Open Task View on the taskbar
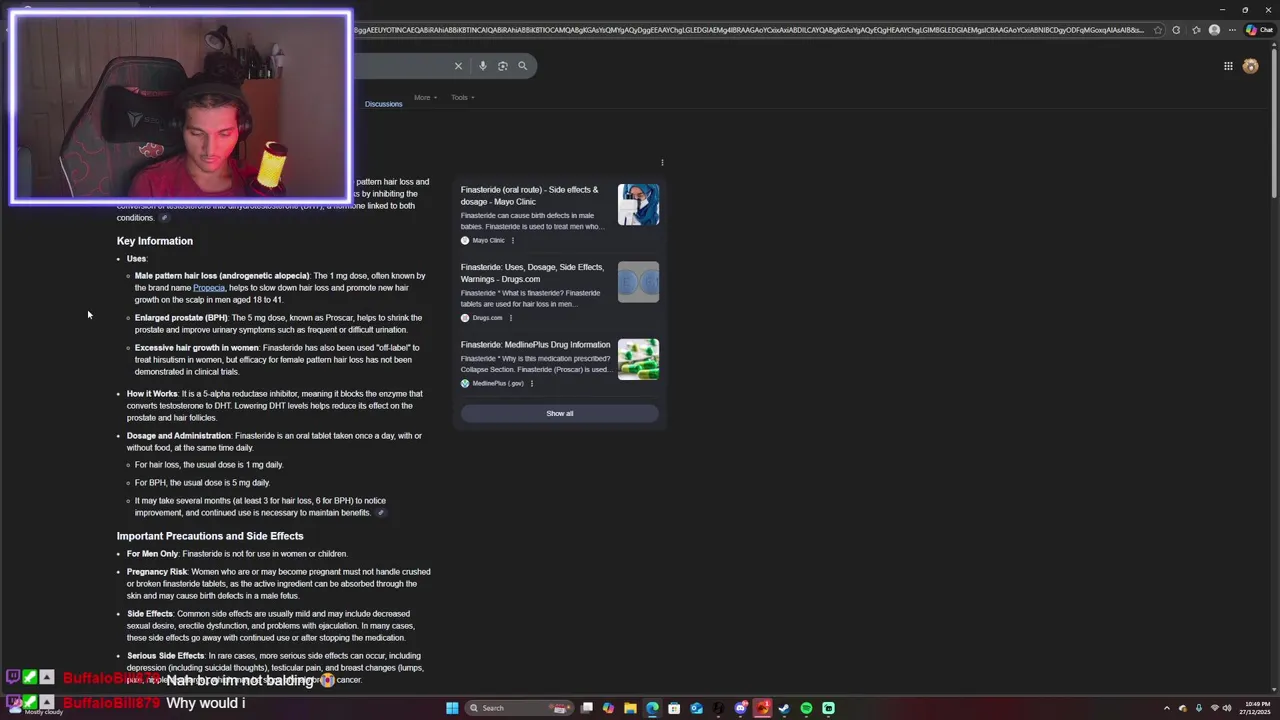Viewport: 1280px width, 720px height. pyautogui.click(x=587, y=708)
